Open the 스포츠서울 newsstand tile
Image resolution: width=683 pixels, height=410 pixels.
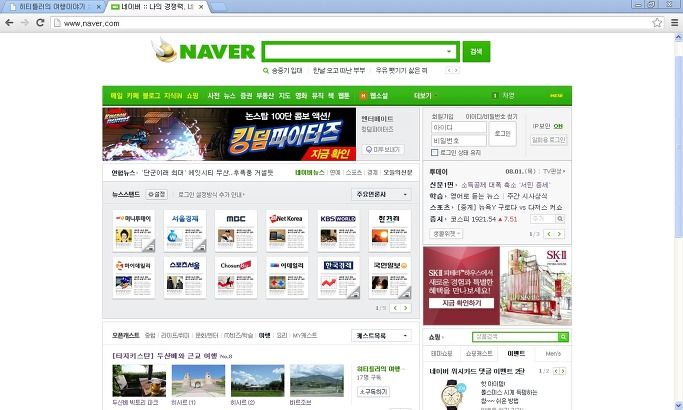point(185,278)
